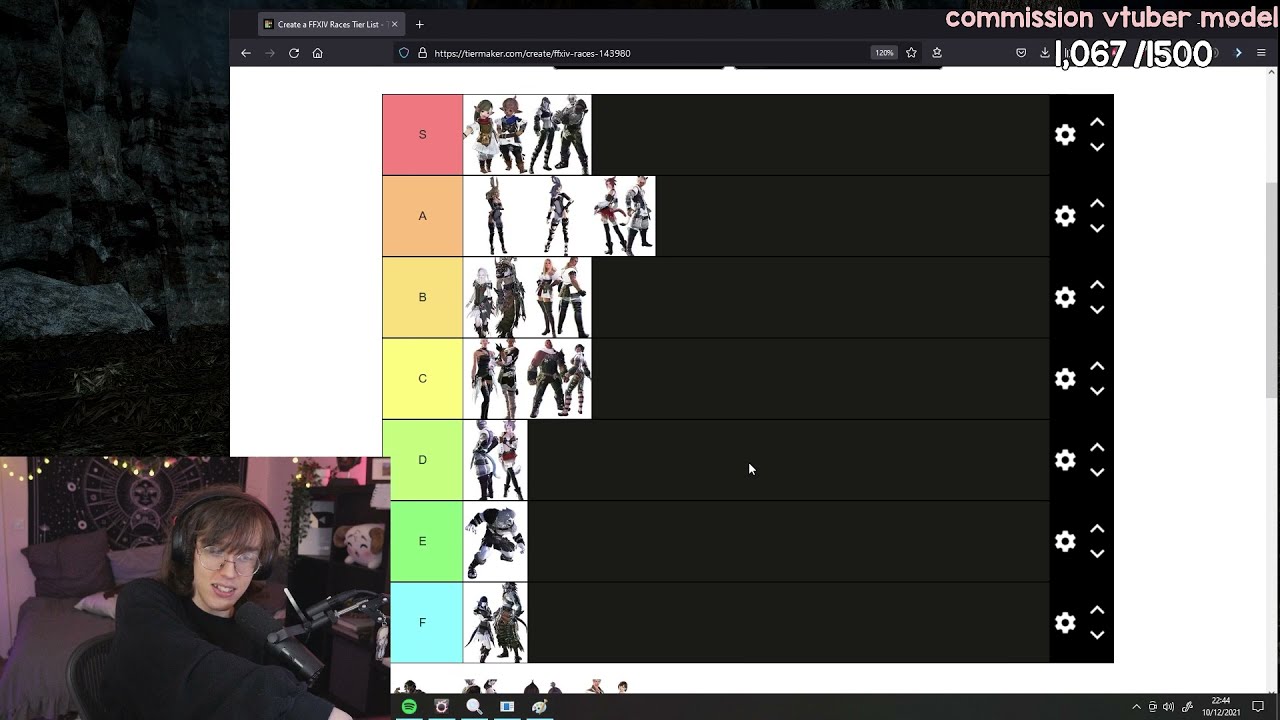Bookmark this page with star
Viewport: 1280px width, 720px height.
[911, 53]
